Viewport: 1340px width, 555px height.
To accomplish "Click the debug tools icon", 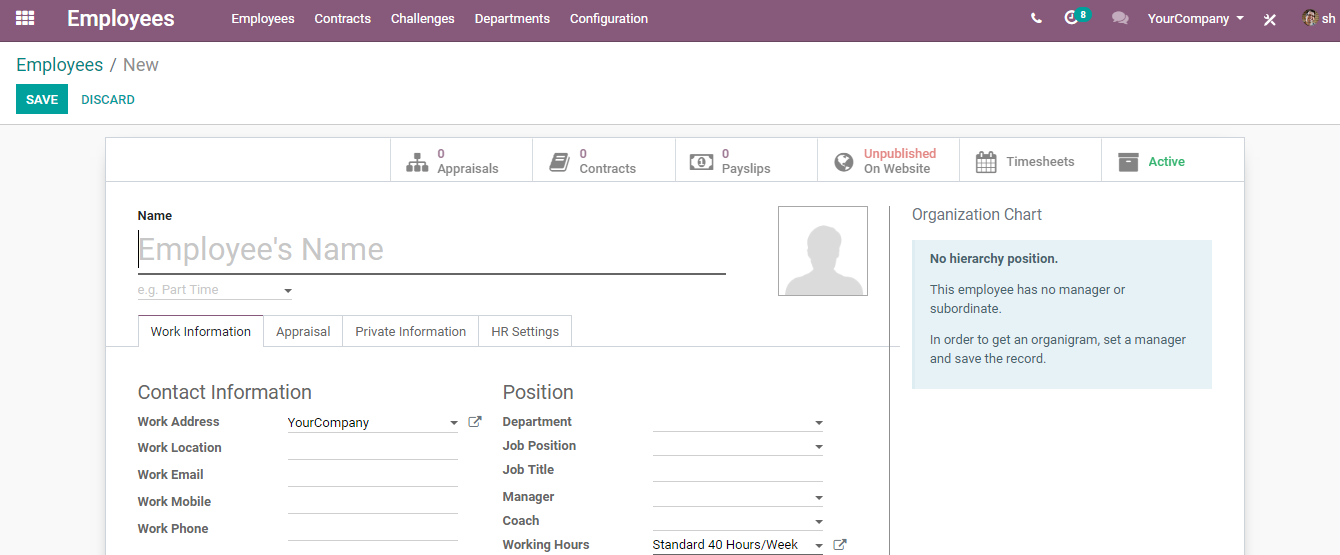I will pyautogui.click(x=1270, y=19).
